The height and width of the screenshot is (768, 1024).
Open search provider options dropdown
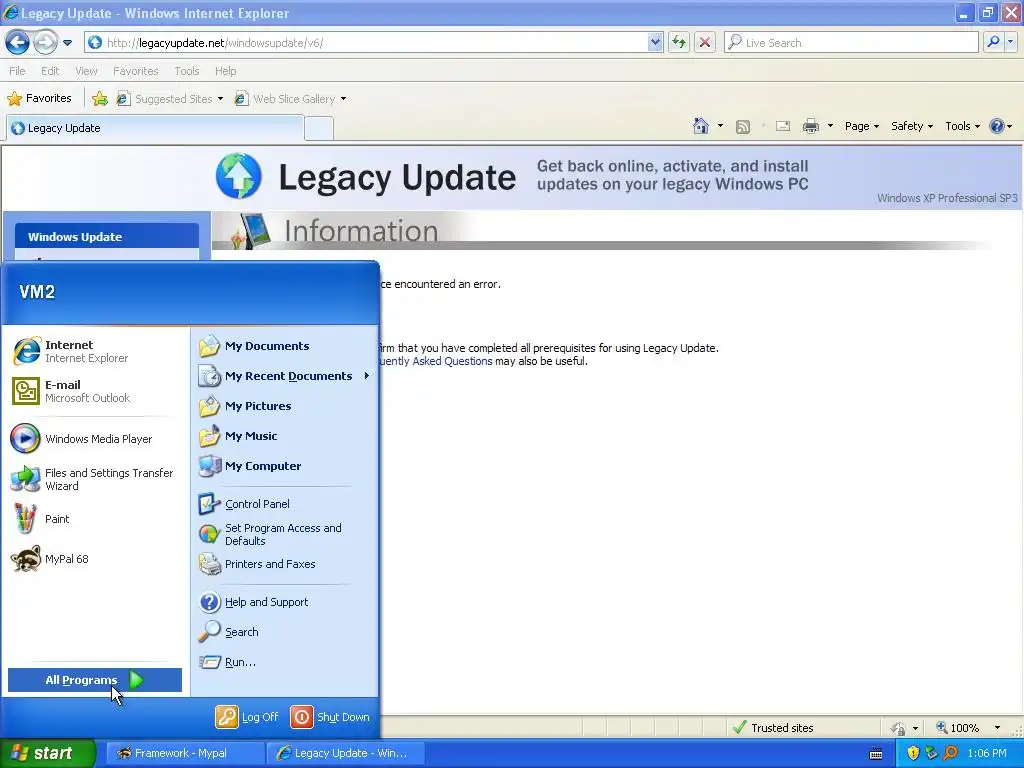pyautogui.click(x=1011, y=42)
